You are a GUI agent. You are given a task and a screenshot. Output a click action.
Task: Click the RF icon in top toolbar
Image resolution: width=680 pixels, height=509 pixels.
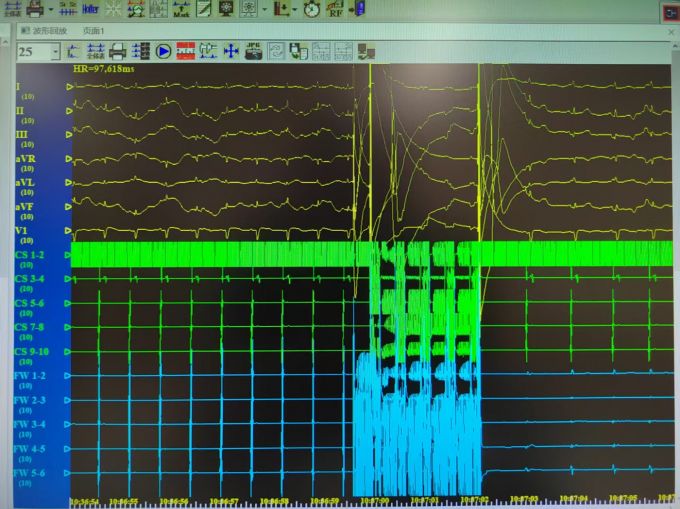coord(337,10)
